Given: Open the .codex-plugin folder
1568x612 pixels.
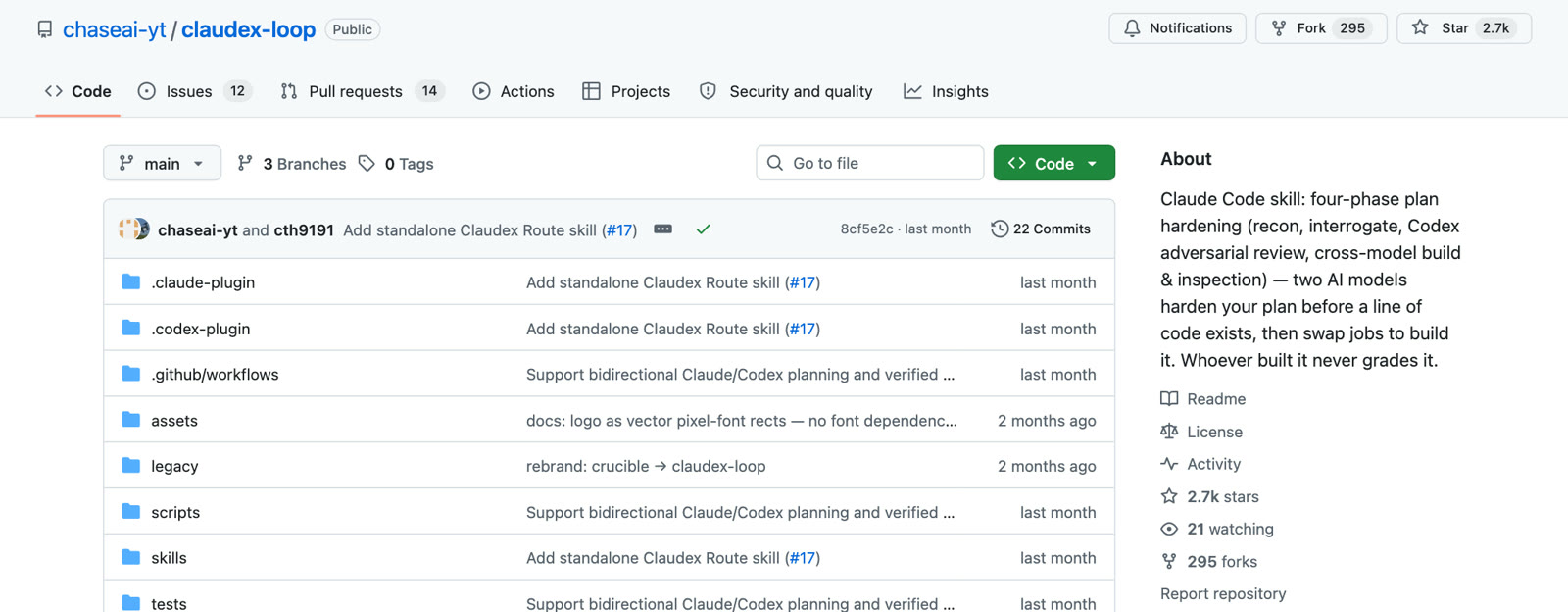Looking at the screenshot, I should tap(201, 329).
